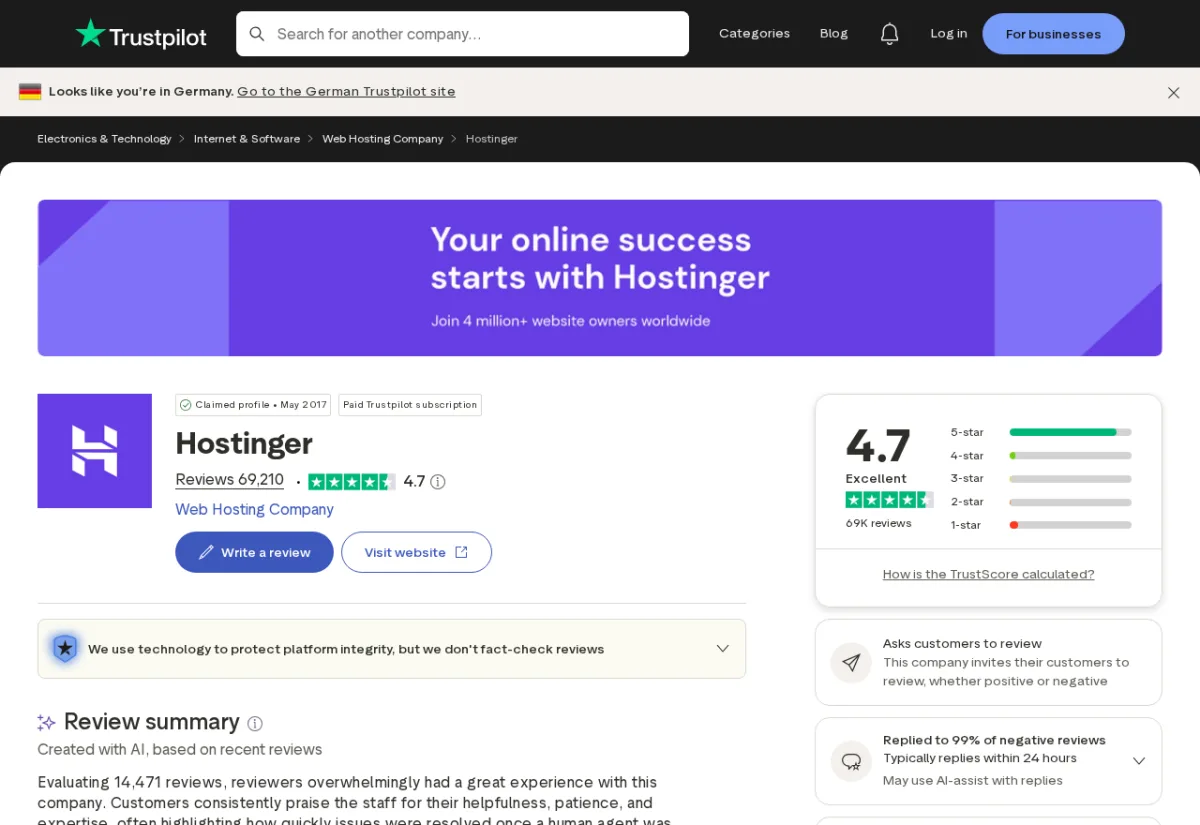This screenshot has height=825, width=1200.
Task: Click the Claimed profile May 2017 label
Action: (x=253, y=405)
